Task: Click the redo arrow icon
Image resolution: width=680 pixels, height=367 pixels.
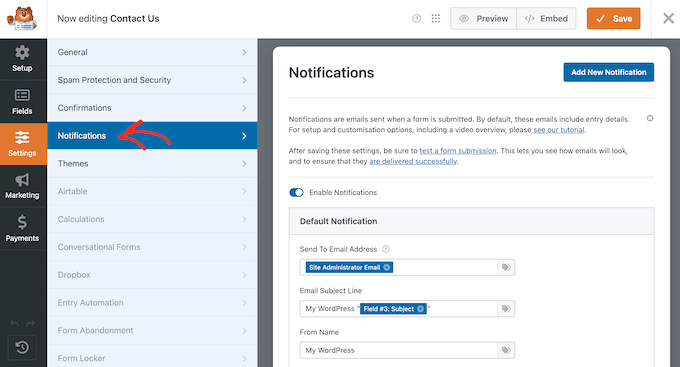Action: point(30,323)
